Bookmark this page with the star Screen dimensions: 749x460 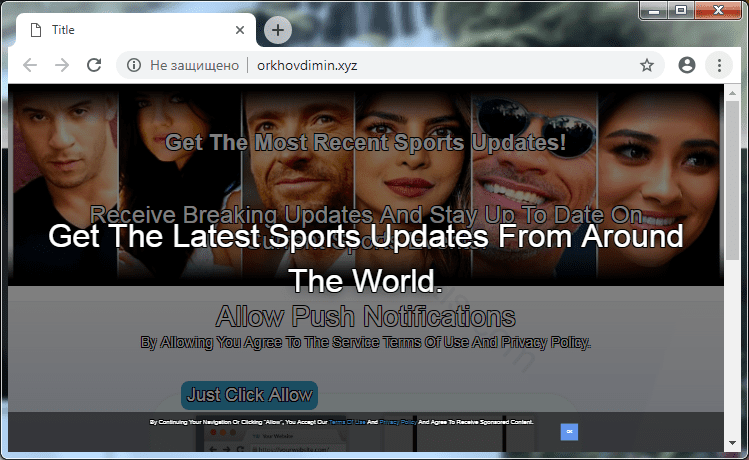tap(647, 65)
